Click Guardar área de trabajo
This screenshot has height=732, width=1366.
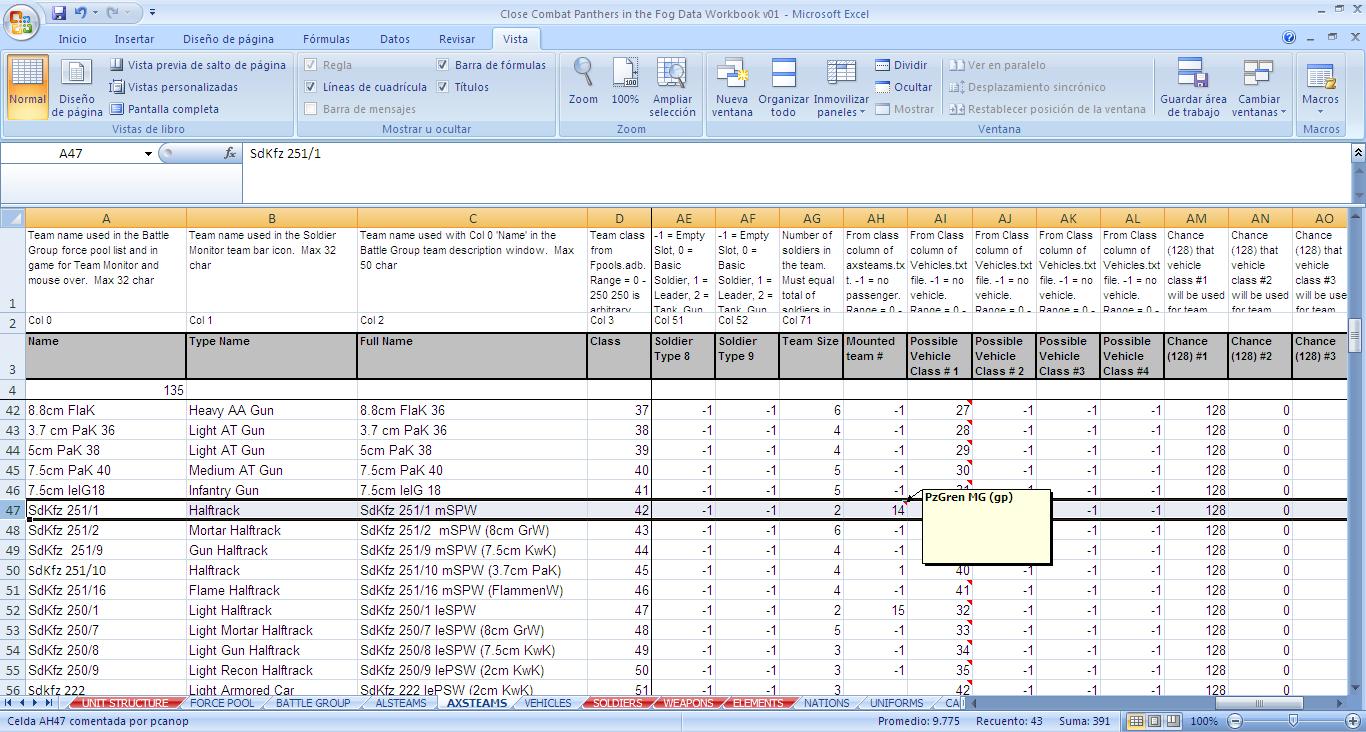point(1193,87)
